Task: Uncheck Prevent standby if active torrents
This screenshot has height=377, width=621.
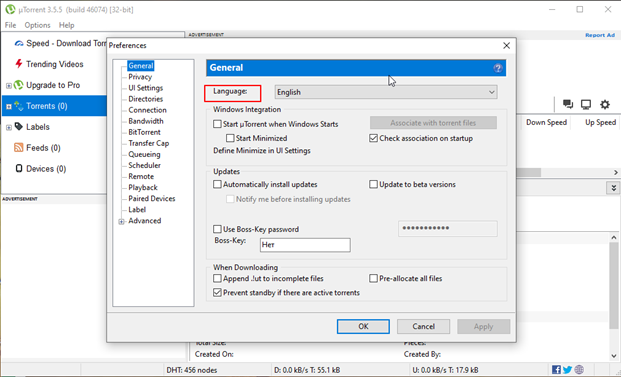Action: pyautogui.click(x=217, y=293)
